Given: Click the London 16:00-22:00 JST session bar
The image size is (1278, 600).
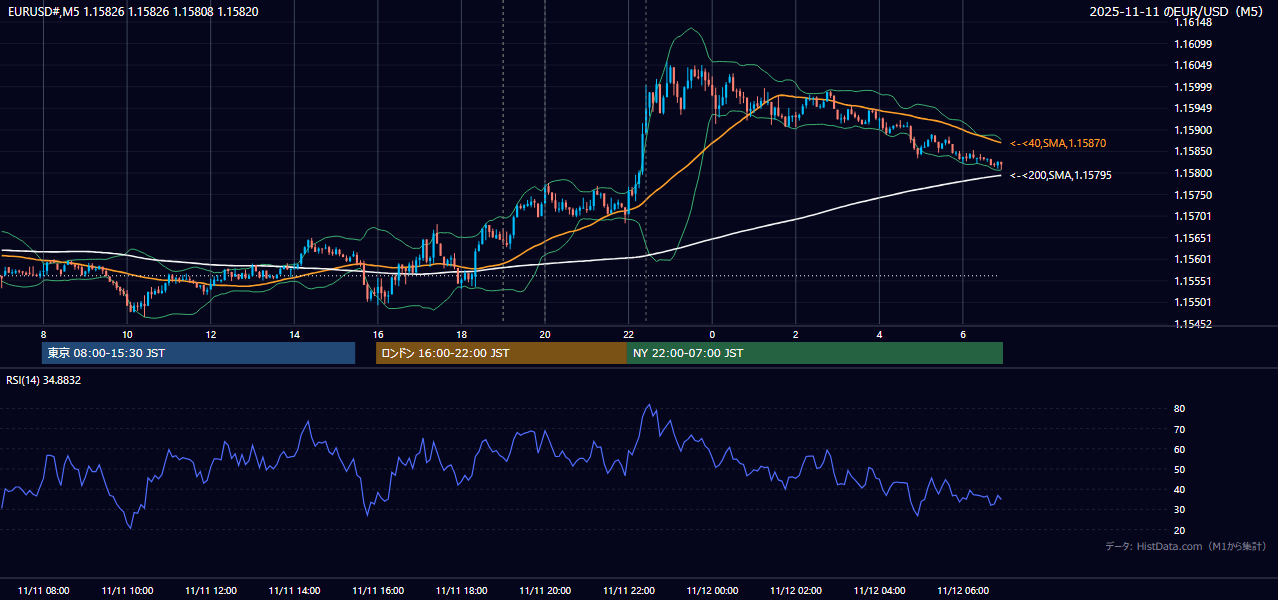Looking at the screenshot, I should pyautogui.click(x=501, y=353).
